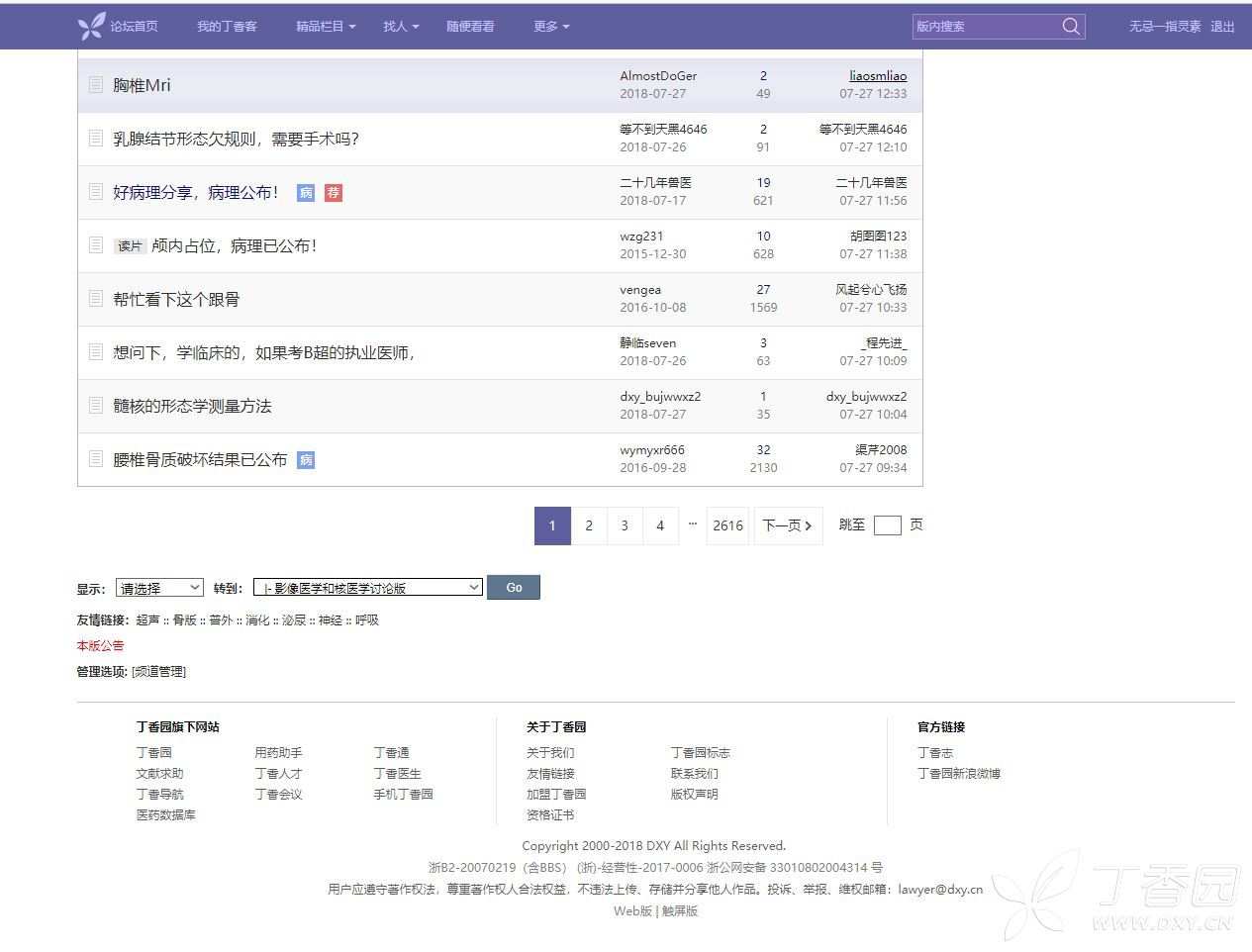Focus the 版内搜索 search field
1252x952 pixels.
pos(985,27)
